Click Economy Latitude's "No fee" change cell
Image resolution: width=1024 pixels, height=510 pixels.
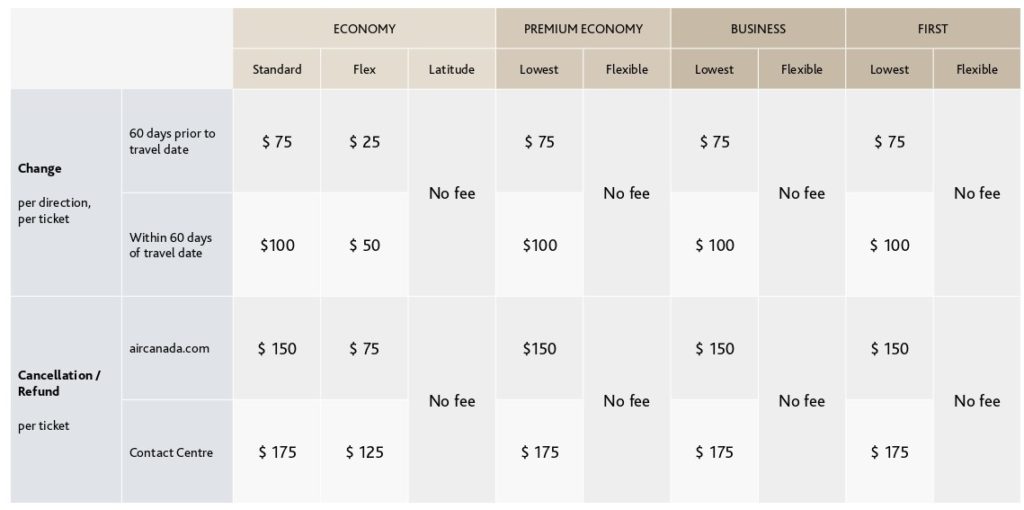point(452,194)
